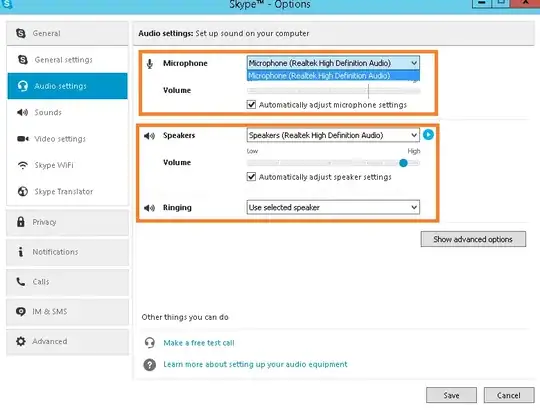Open Skype WiFi settings
The height and width of the screenshot is (410, 540).
pyautogui.click(x=67, y=165)
